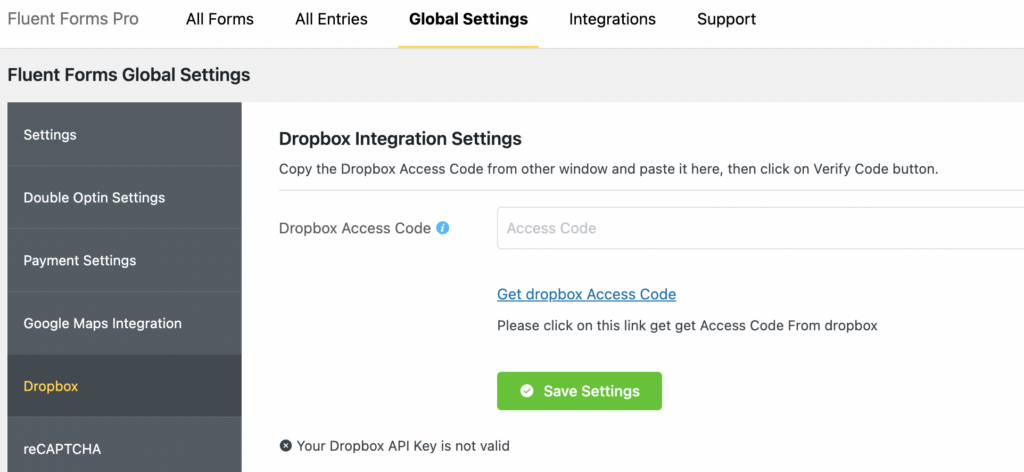Select Double Optin Settings in sidebar
The width and height of the screenshot is (1024, 472).
(125, 198)
